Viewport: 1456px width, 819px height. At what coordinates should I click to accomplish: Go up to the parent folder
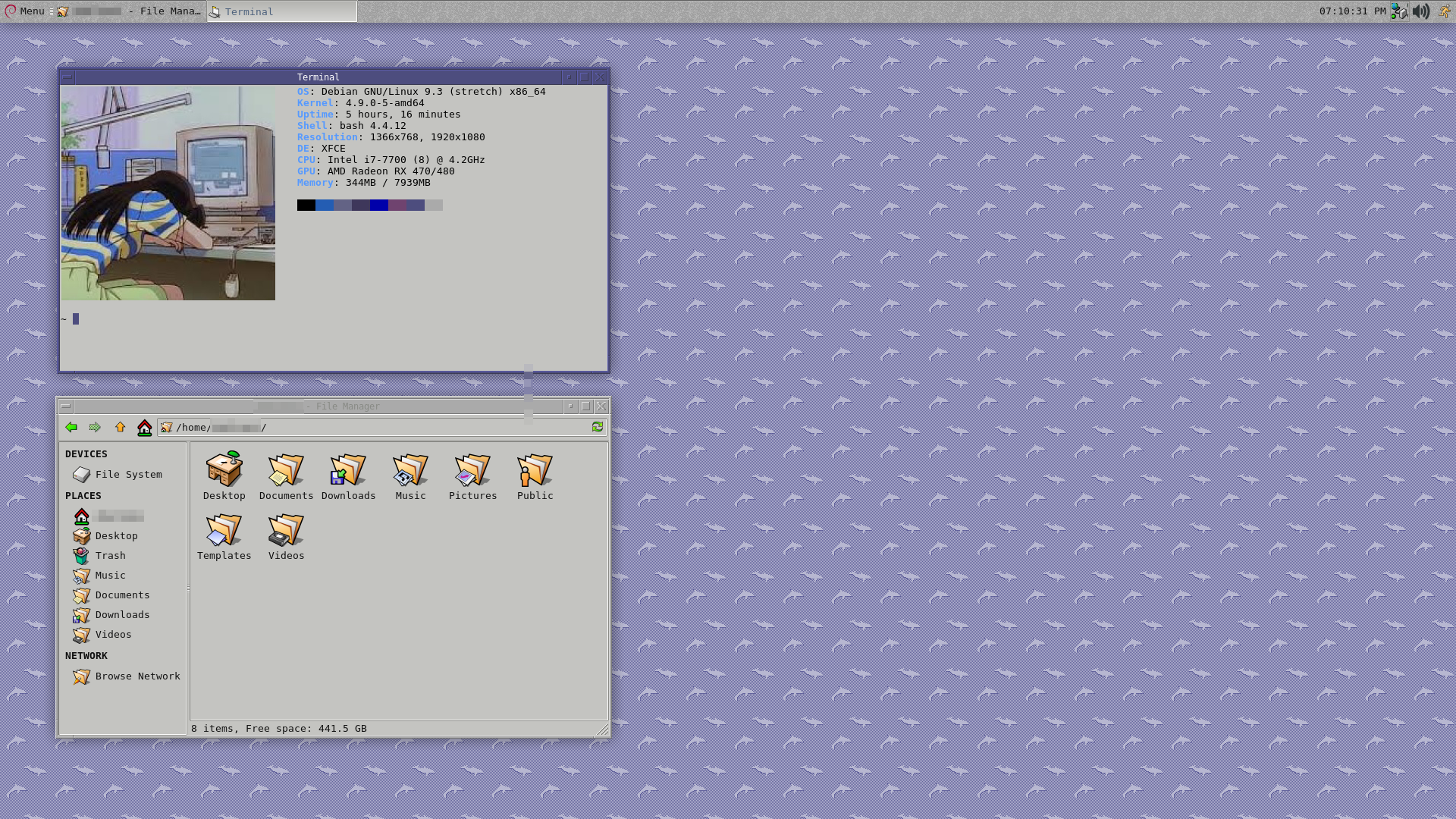click(120, 428)
